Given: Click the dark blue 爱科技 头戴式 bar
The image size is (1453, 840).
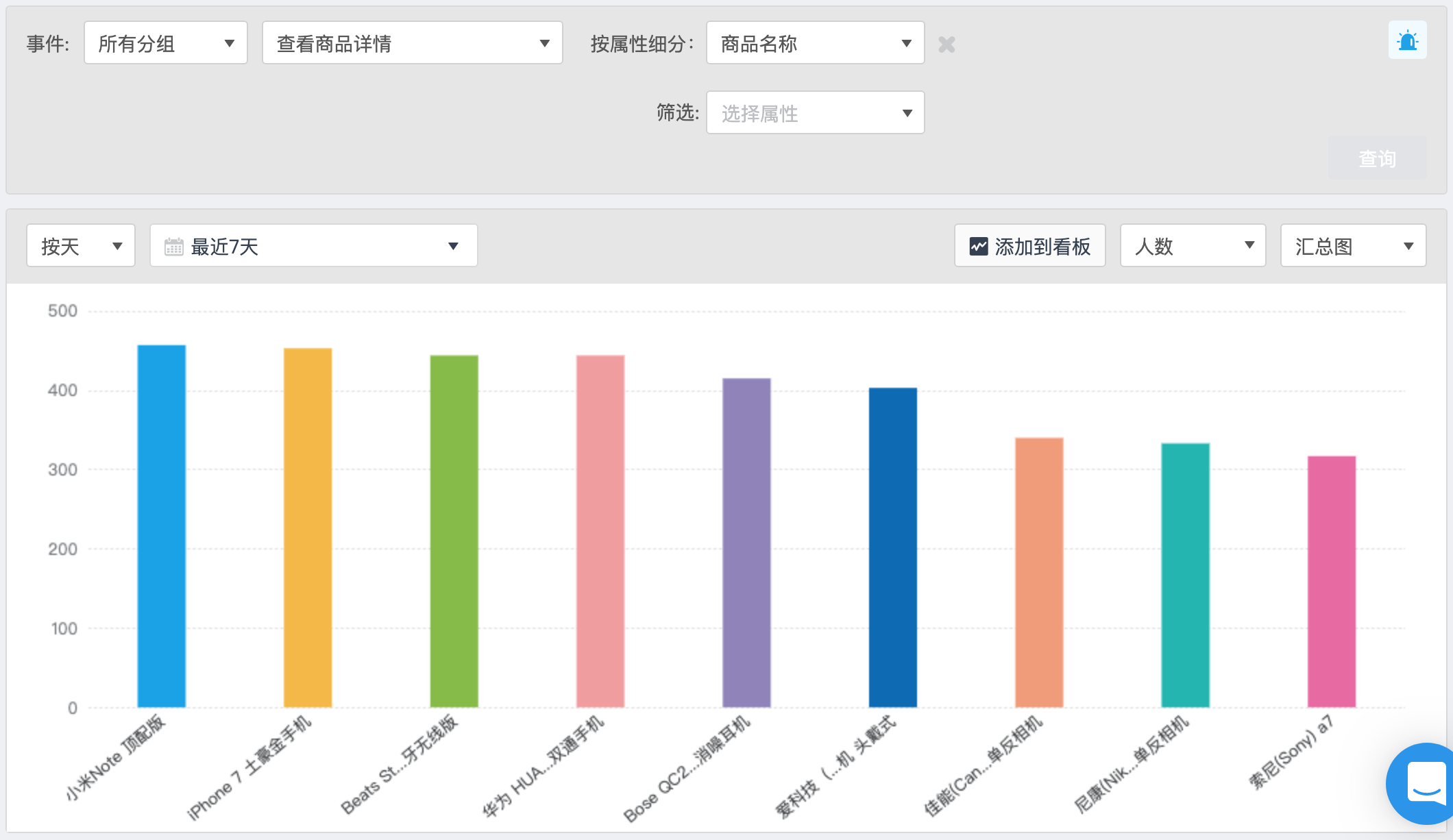Looking at the screenshot, I should 893,547.
